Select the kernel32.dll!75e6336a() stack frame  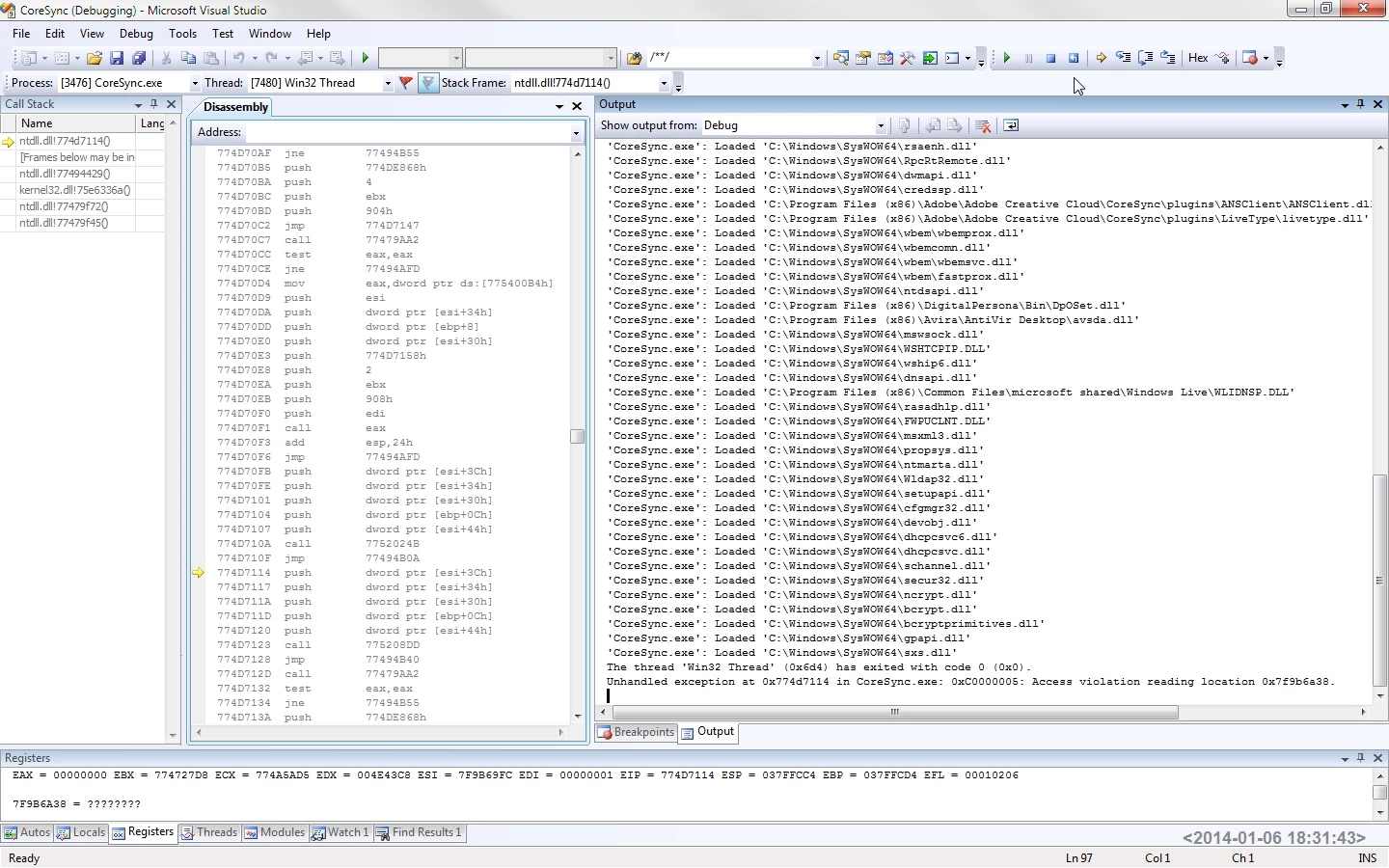pos(75,190)
